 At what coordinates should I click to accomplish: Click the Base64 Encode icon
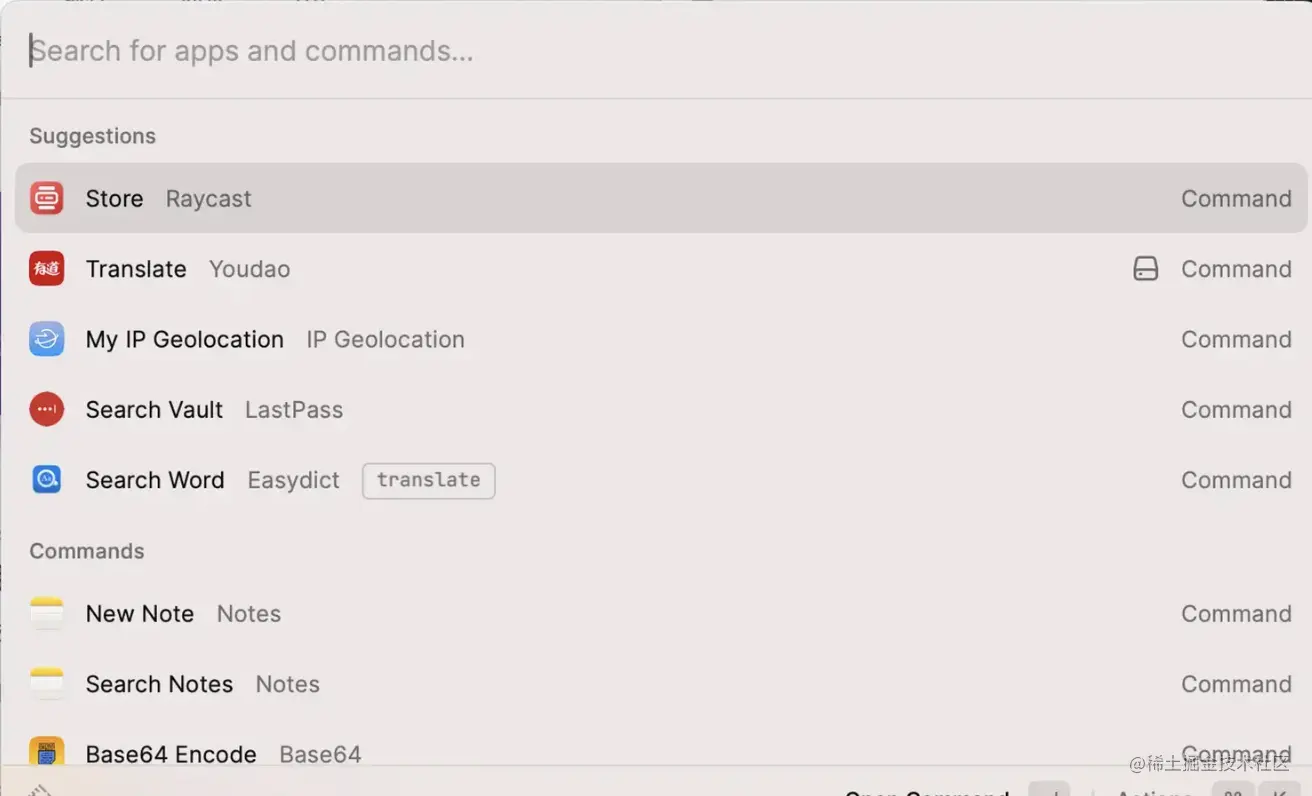coord(46,752)
